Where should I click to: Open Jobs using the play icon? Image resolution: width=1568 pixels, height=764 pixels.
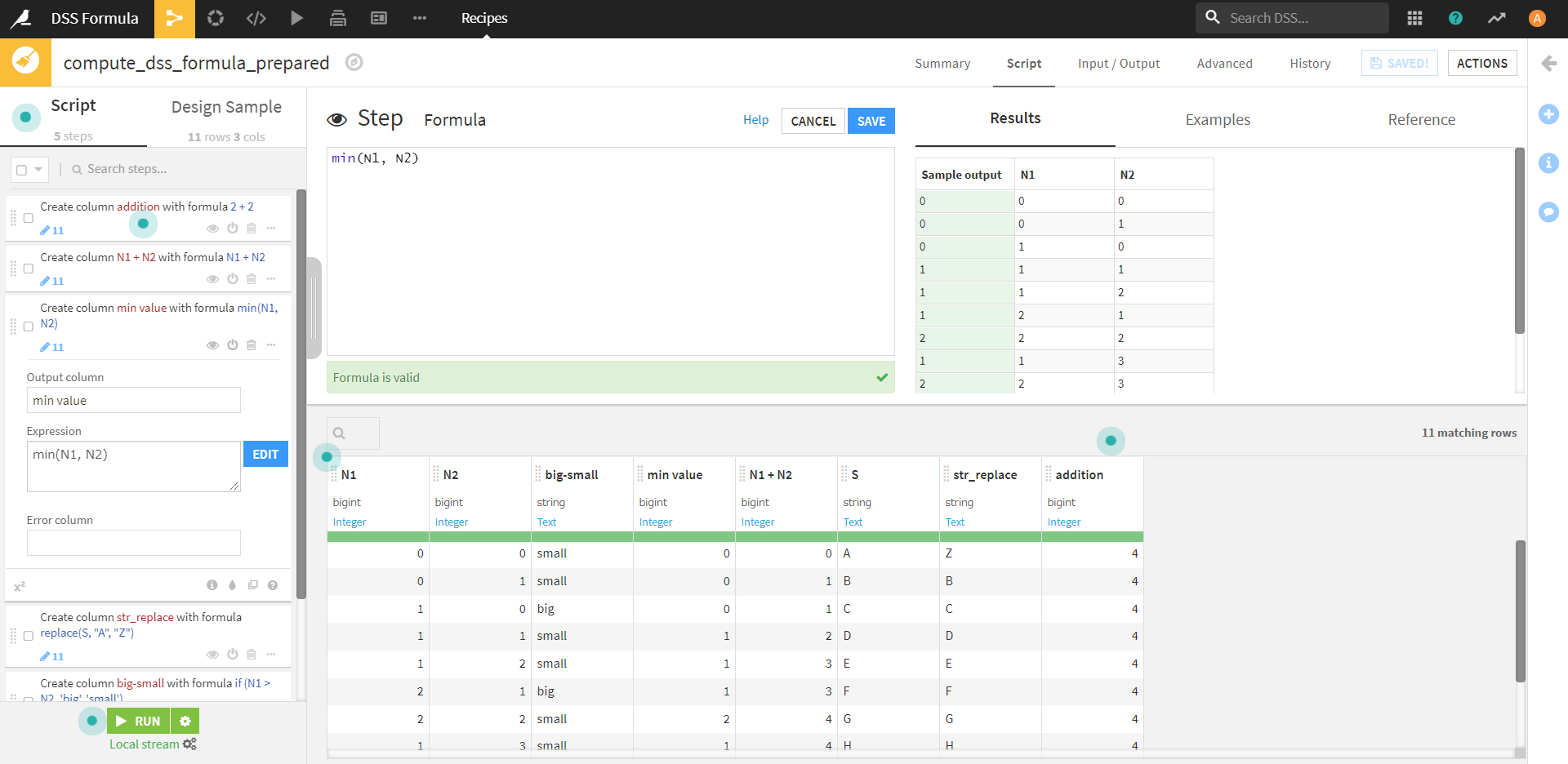(296, 18)
